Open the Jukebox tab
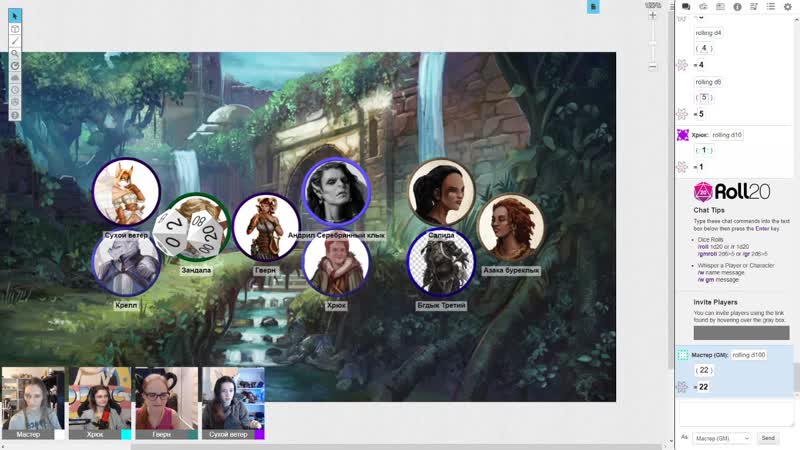Viewport: 800px width, 450px height. click(754, 7)
